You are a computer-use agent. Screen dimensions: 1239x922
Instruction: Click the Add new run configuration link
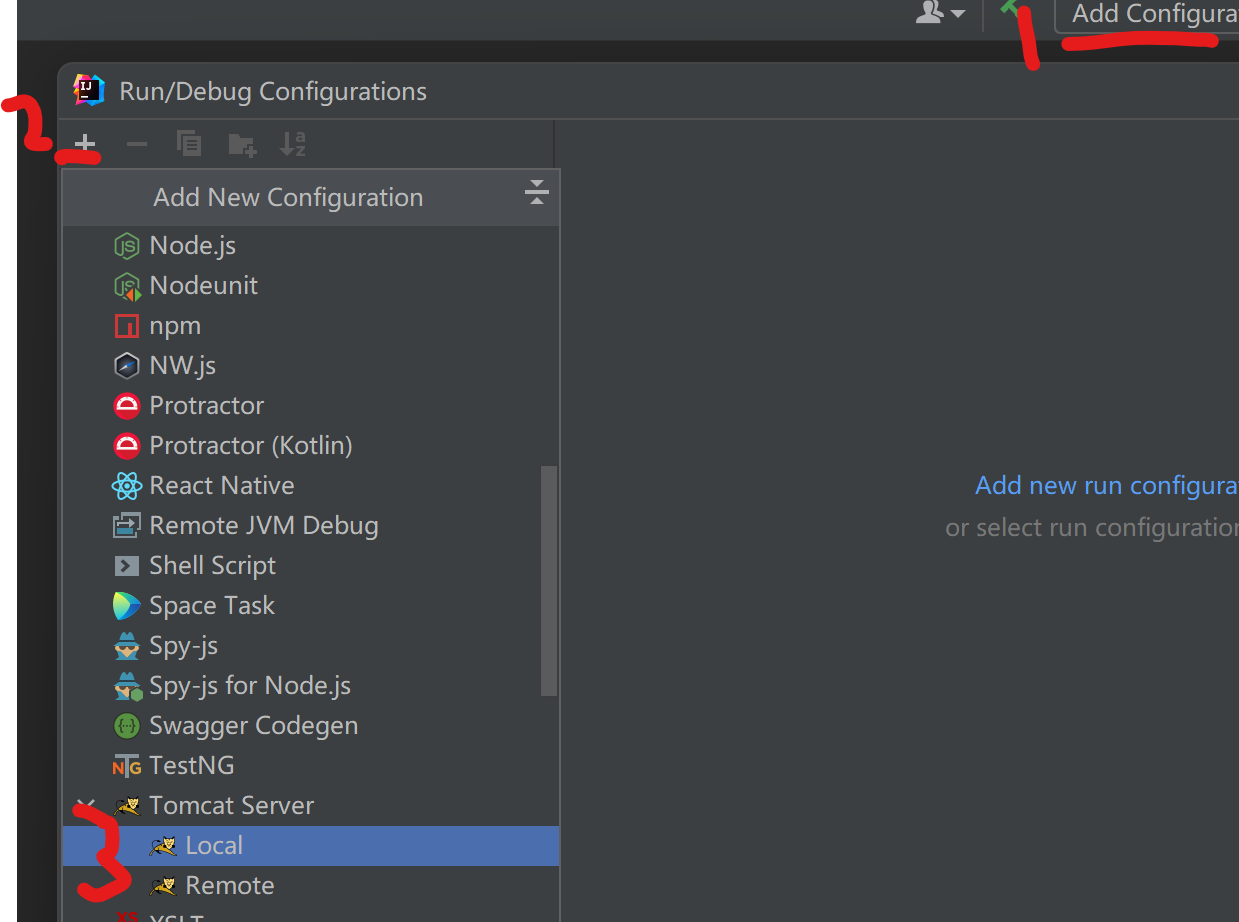click(x=1106, y=486)
